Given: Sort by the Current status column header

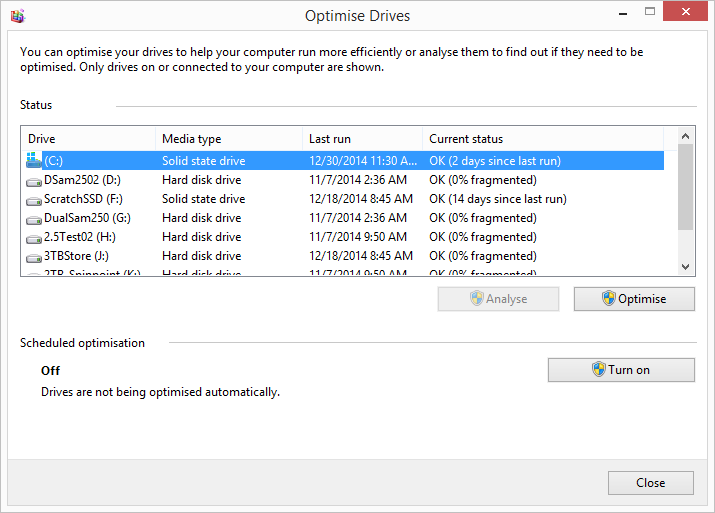Looking at the screenshot, I should pos(543,139).
